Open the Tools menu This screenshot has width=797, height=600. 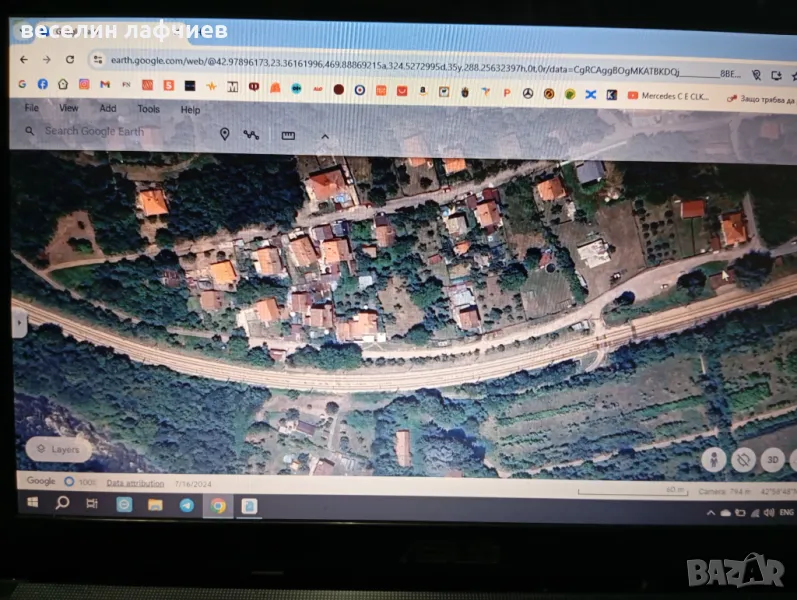coord(148,109)
